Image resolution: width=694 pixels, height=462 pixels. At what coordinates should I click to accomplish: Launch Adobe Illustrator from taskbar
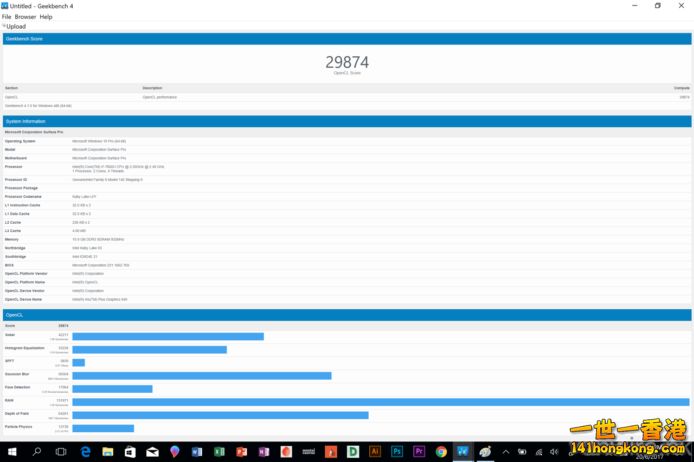pyautogui.click(x=375, y=451)
